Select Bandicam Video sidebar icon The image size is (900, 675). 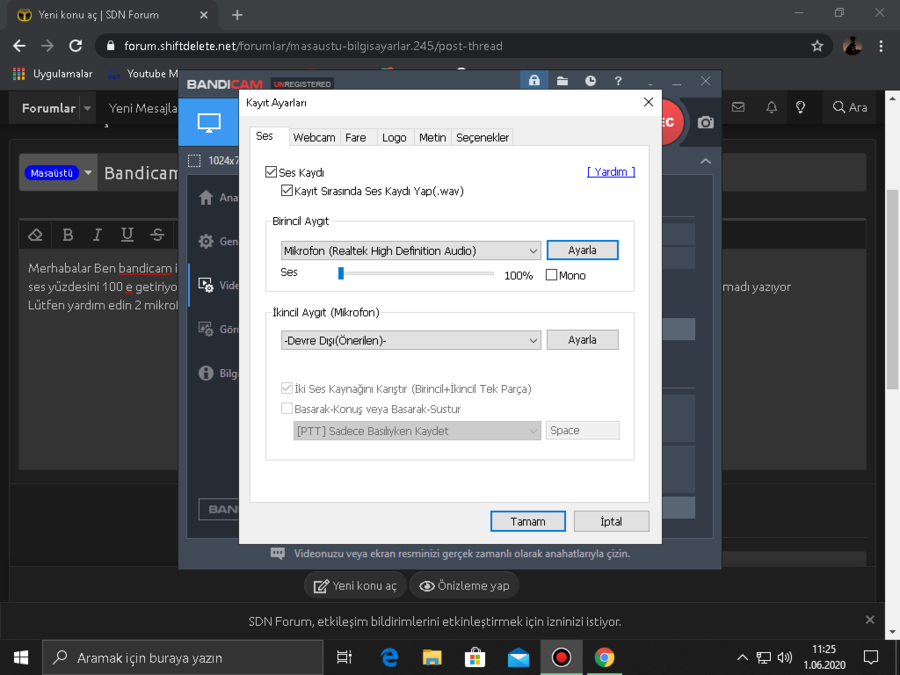pos(206,285)
